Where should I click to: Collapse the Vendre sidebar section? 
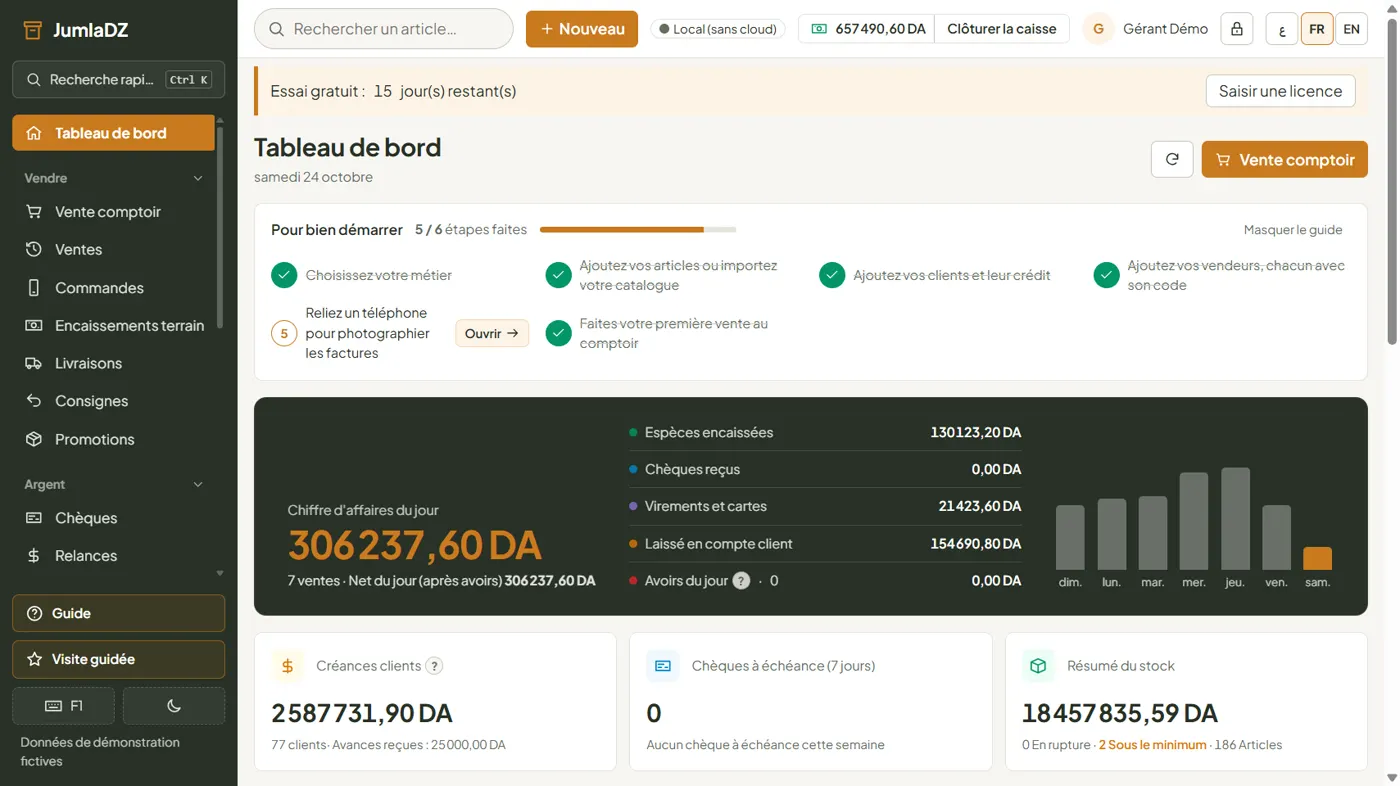tap(114, 178)
